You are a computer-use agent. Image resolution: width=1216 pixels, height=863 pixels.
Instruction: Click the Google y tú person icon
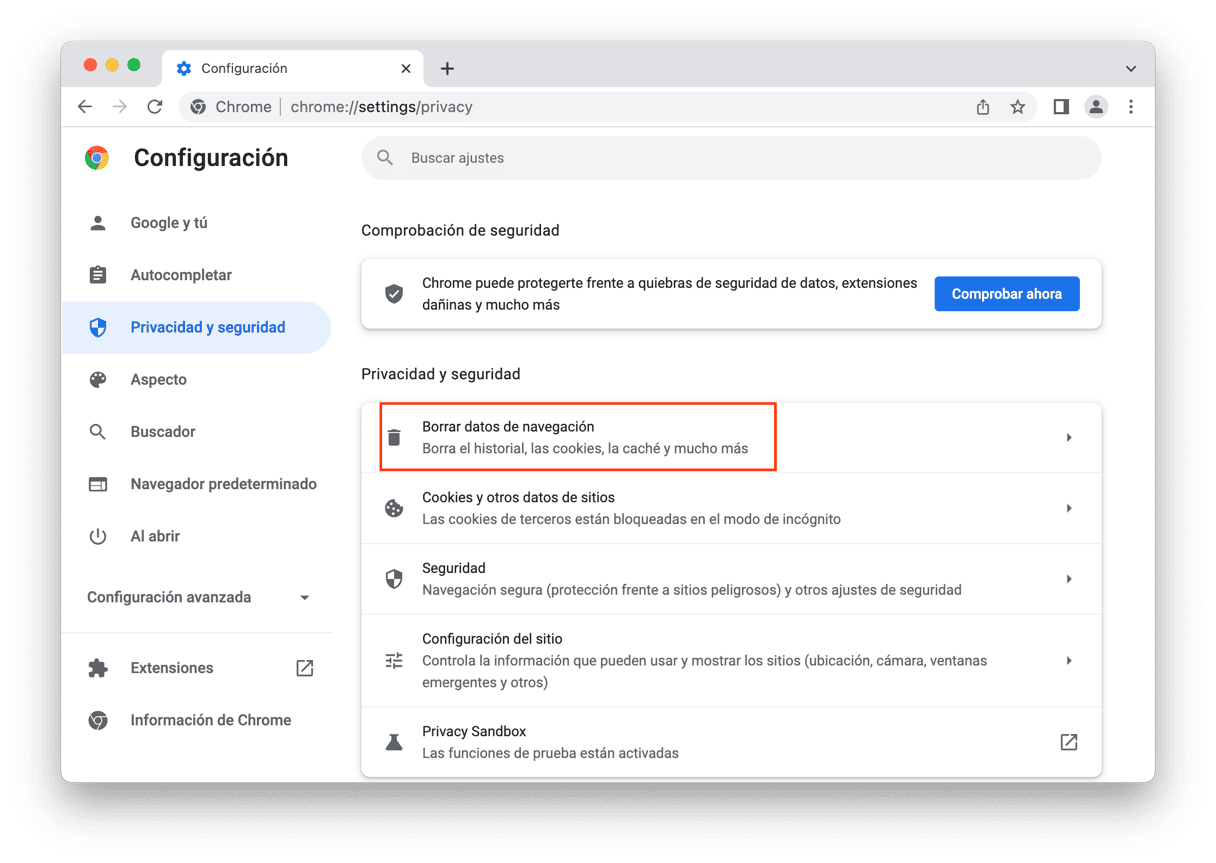click(98, 223)
